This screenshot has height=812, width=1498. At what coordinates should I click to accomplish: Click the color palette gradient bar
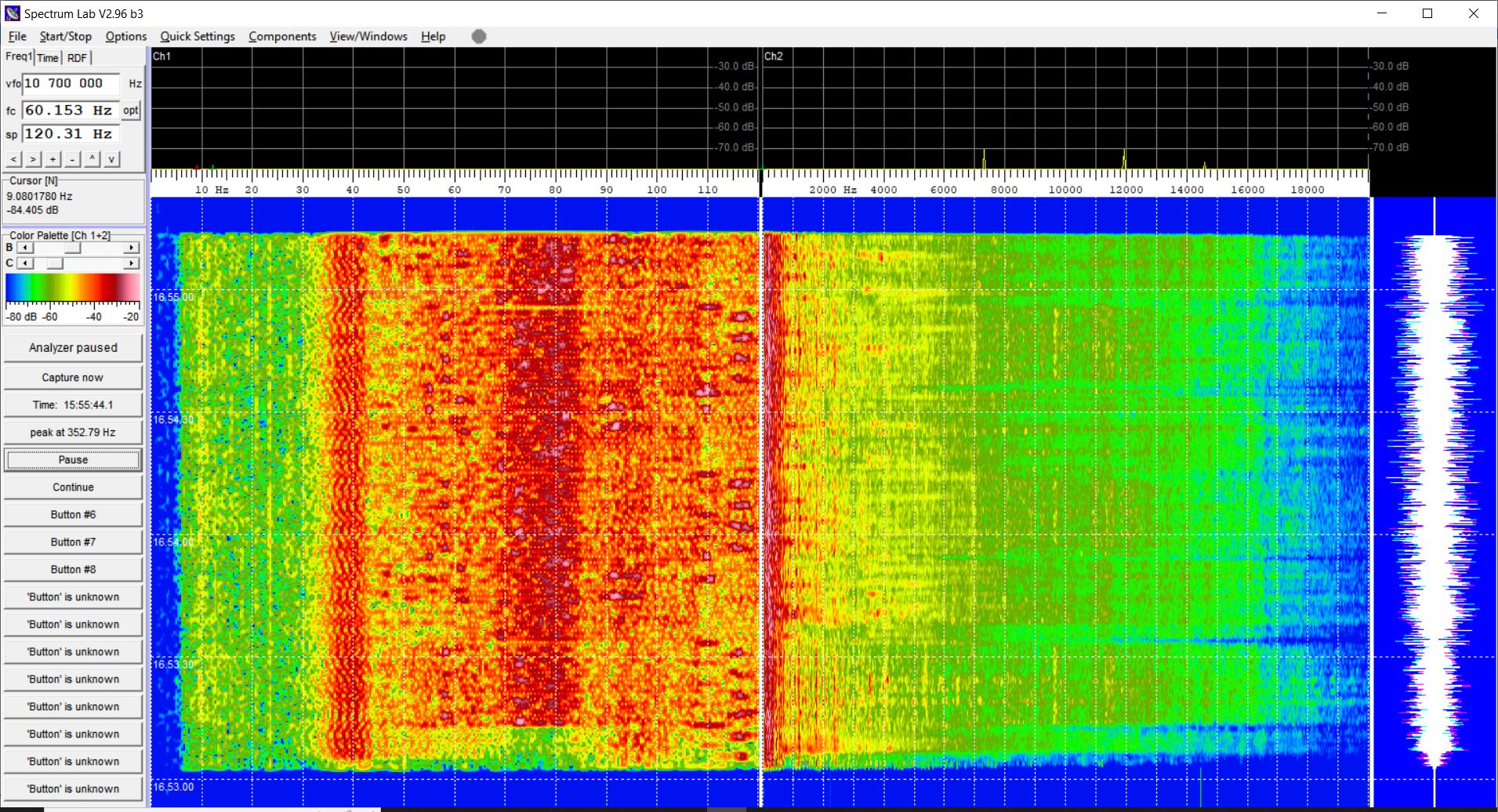tap(73, 288)
